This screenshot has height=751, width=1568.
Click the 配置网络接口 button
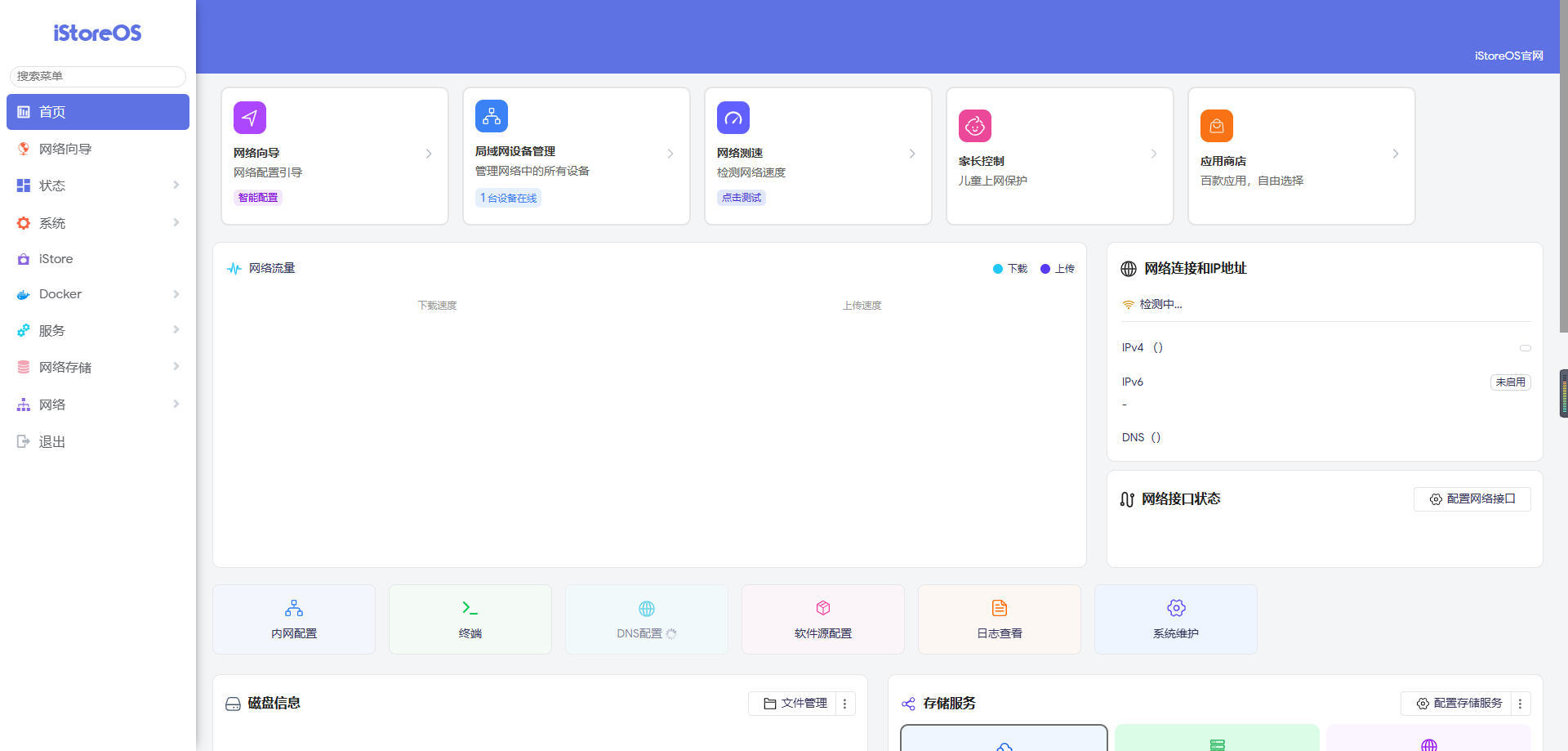(1472, 499)
